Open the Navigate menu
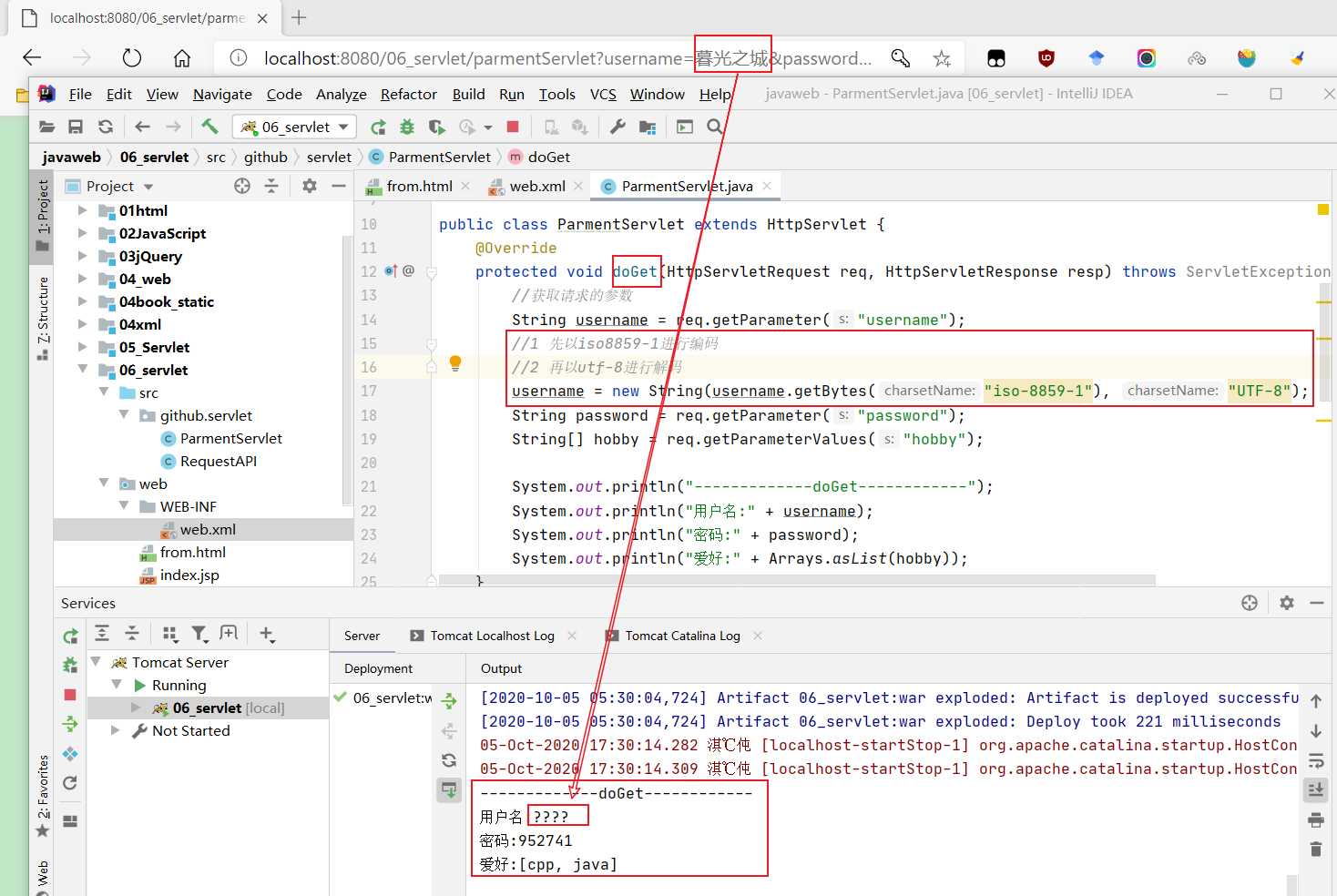This screenshot has height=896, width=1337. 222,94
